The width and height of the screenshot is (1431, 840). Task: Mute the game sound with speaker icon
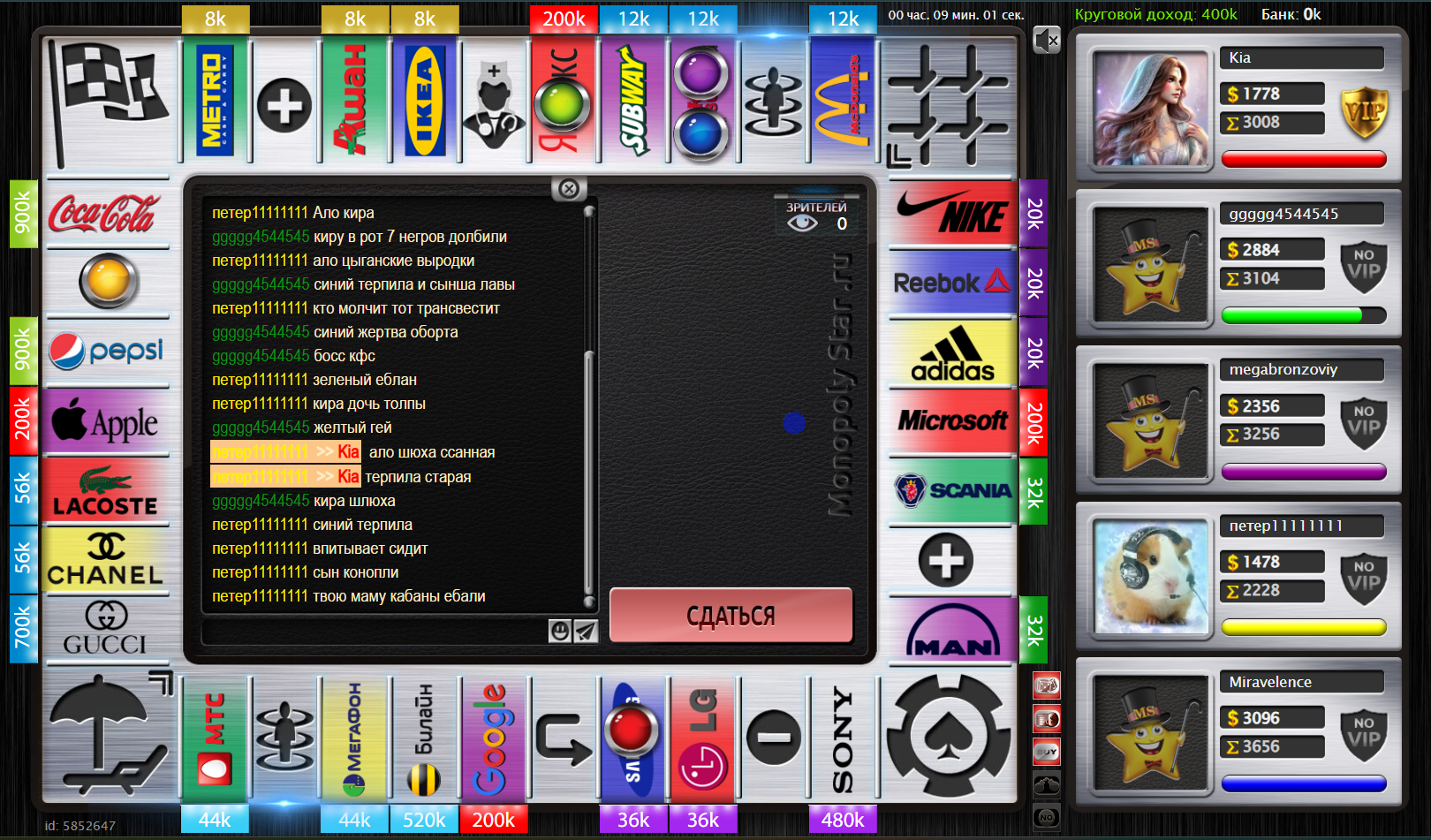click(1047, 40)
